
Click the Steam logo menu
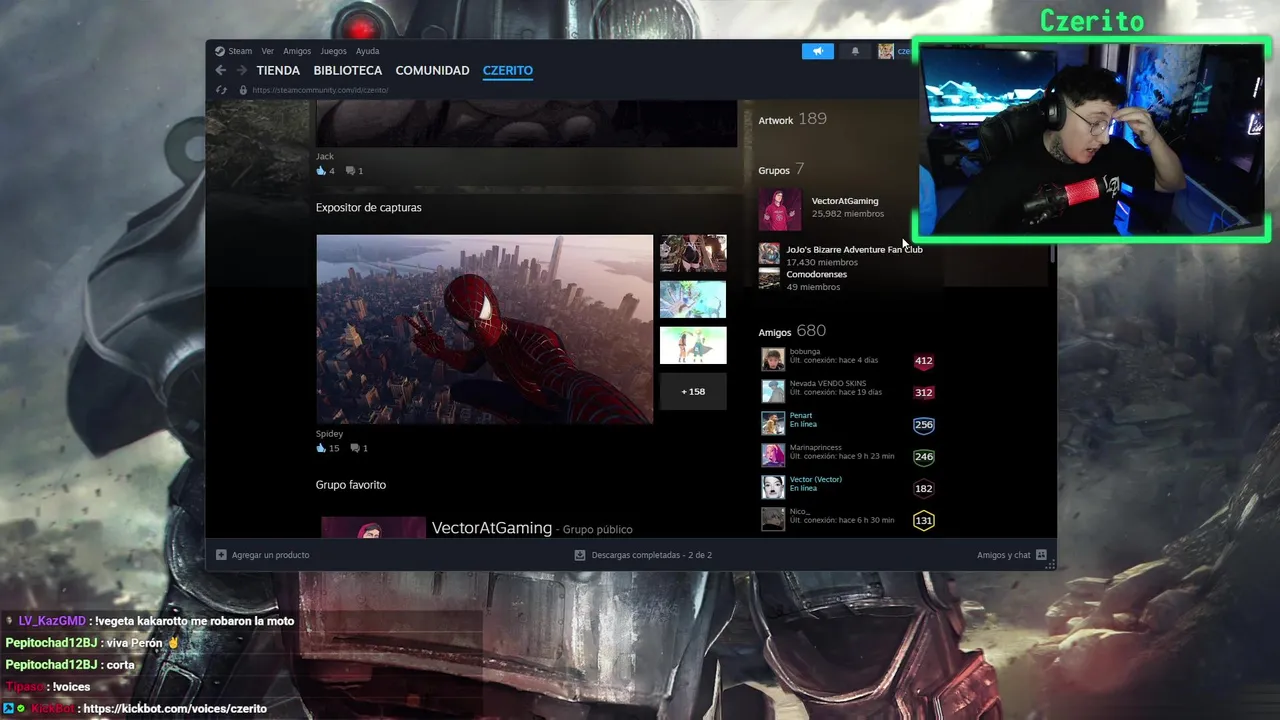234,51
